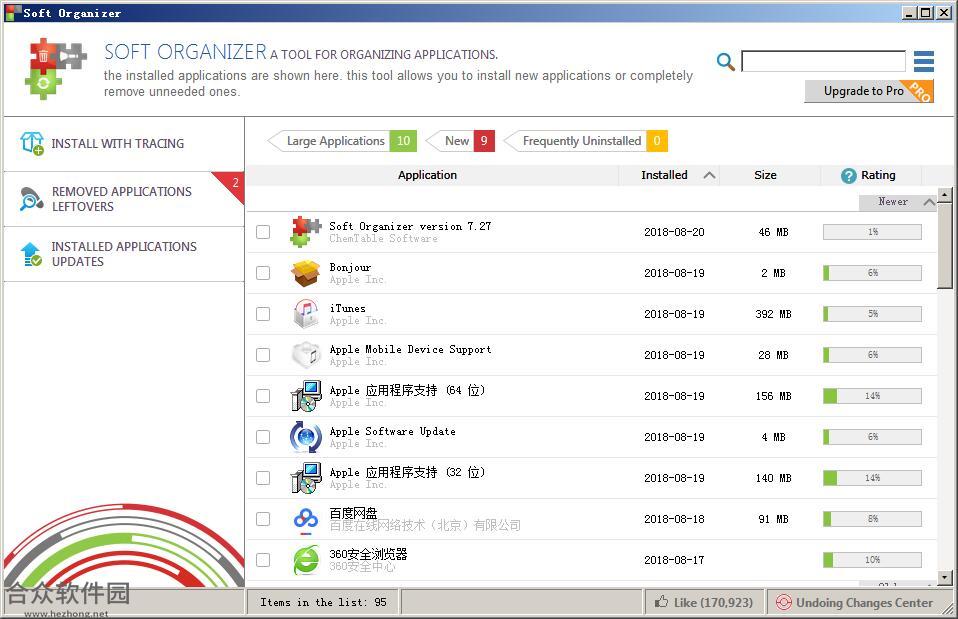Select the "Apple Software Update" name
The image size is (958, 619).
click(392, 431)
